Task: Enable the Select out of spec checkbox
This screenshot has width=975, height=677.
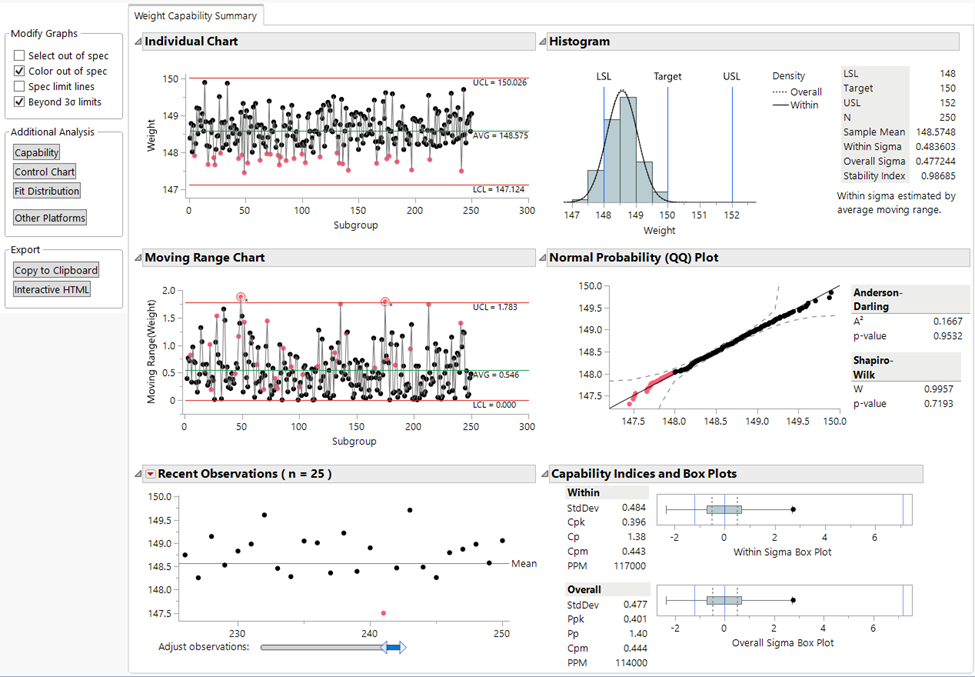Action: pyautogui.click(x=18, y=56)
